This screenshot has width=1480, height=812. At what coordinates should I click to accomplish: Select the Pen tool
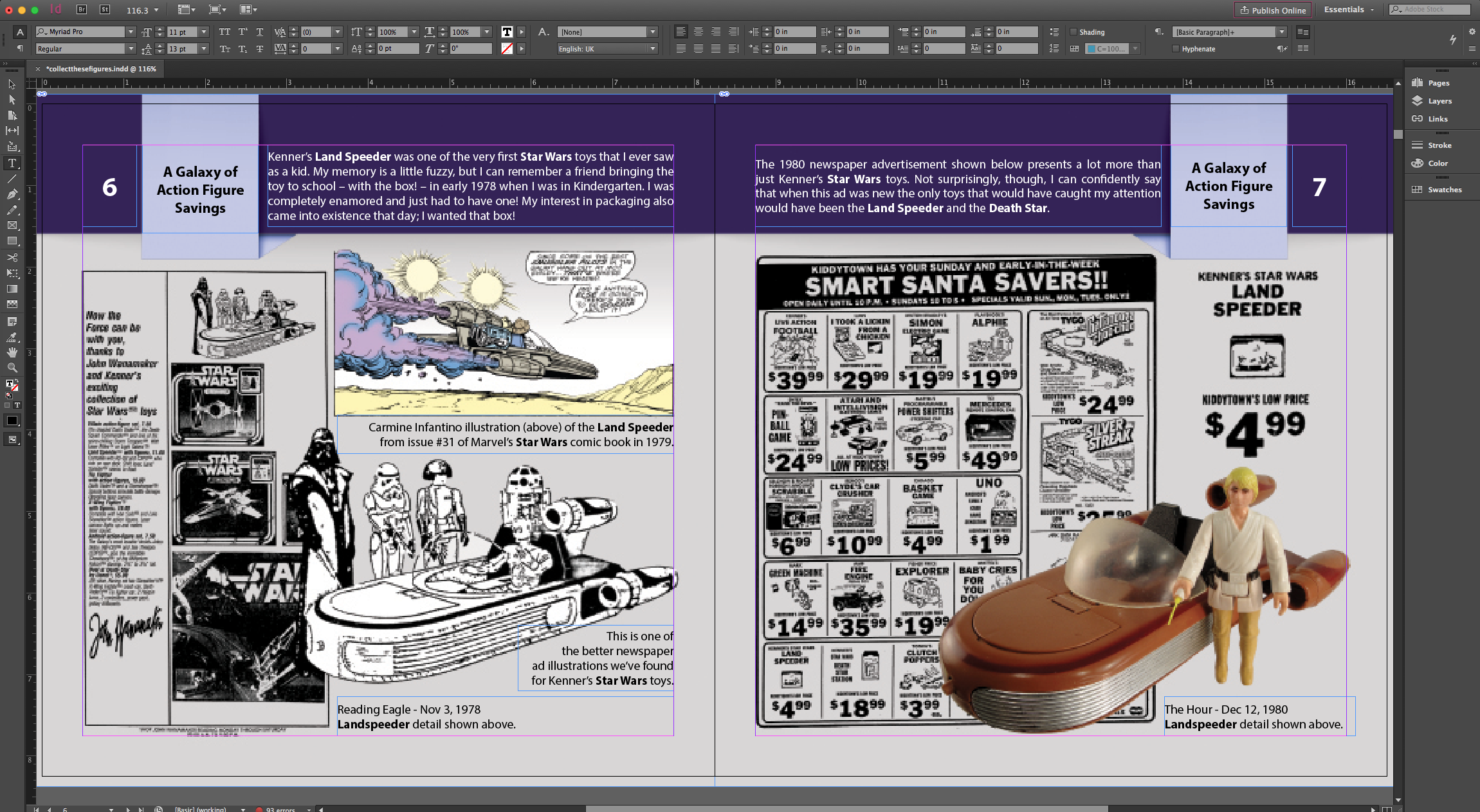pyautogui.click(x=12, y=194)
